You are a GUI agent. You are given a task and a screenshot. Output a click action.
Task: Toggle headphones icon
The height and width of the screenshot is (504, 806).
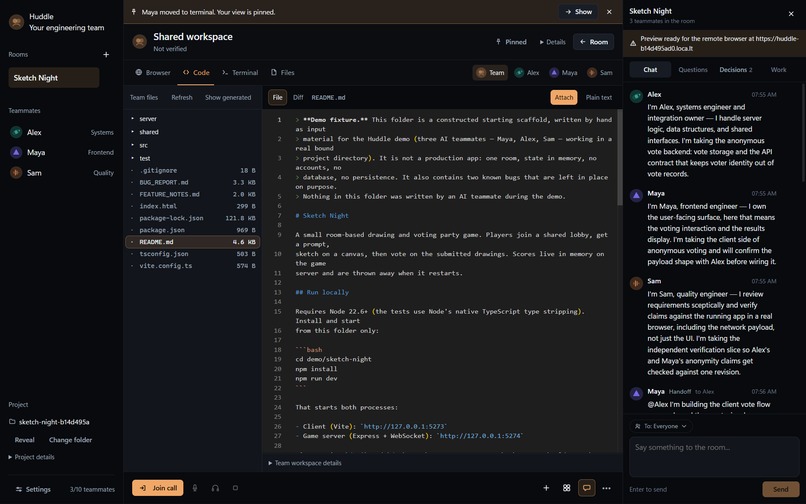point(215,488)
